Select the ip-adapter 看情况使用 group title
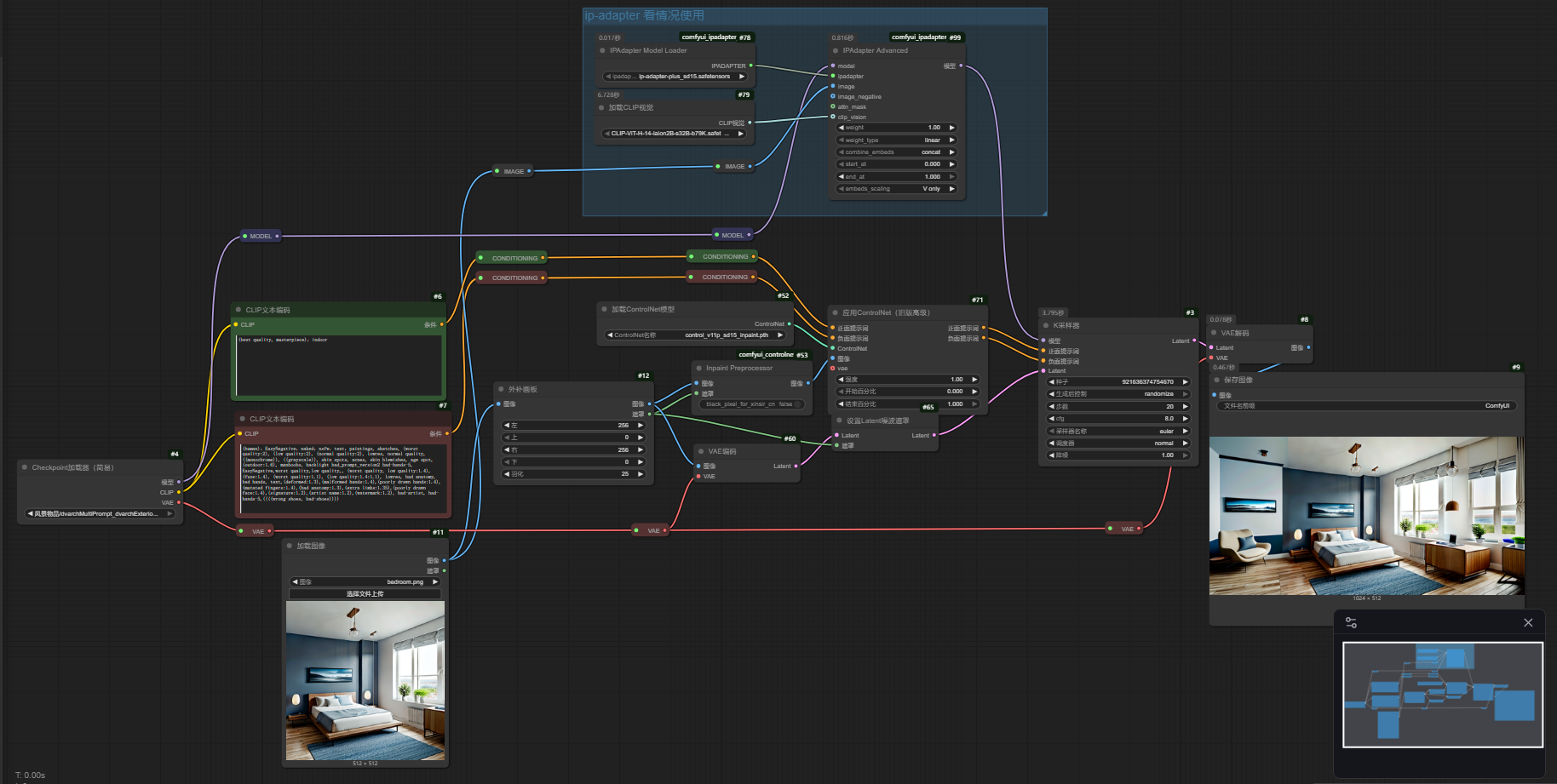Image resolution: width=1557 pixels, height=784 pixels. 644,15
